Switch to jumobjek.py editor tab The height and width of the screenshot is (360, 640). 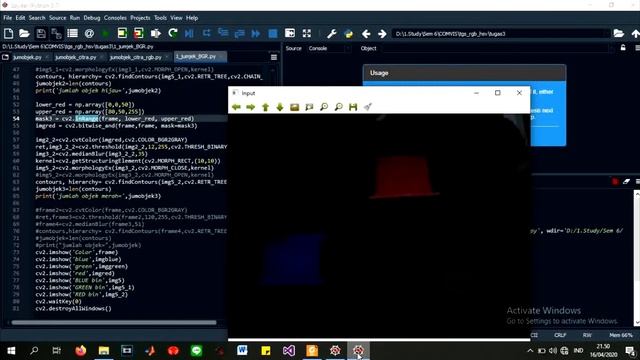click(x=27, y=57)
